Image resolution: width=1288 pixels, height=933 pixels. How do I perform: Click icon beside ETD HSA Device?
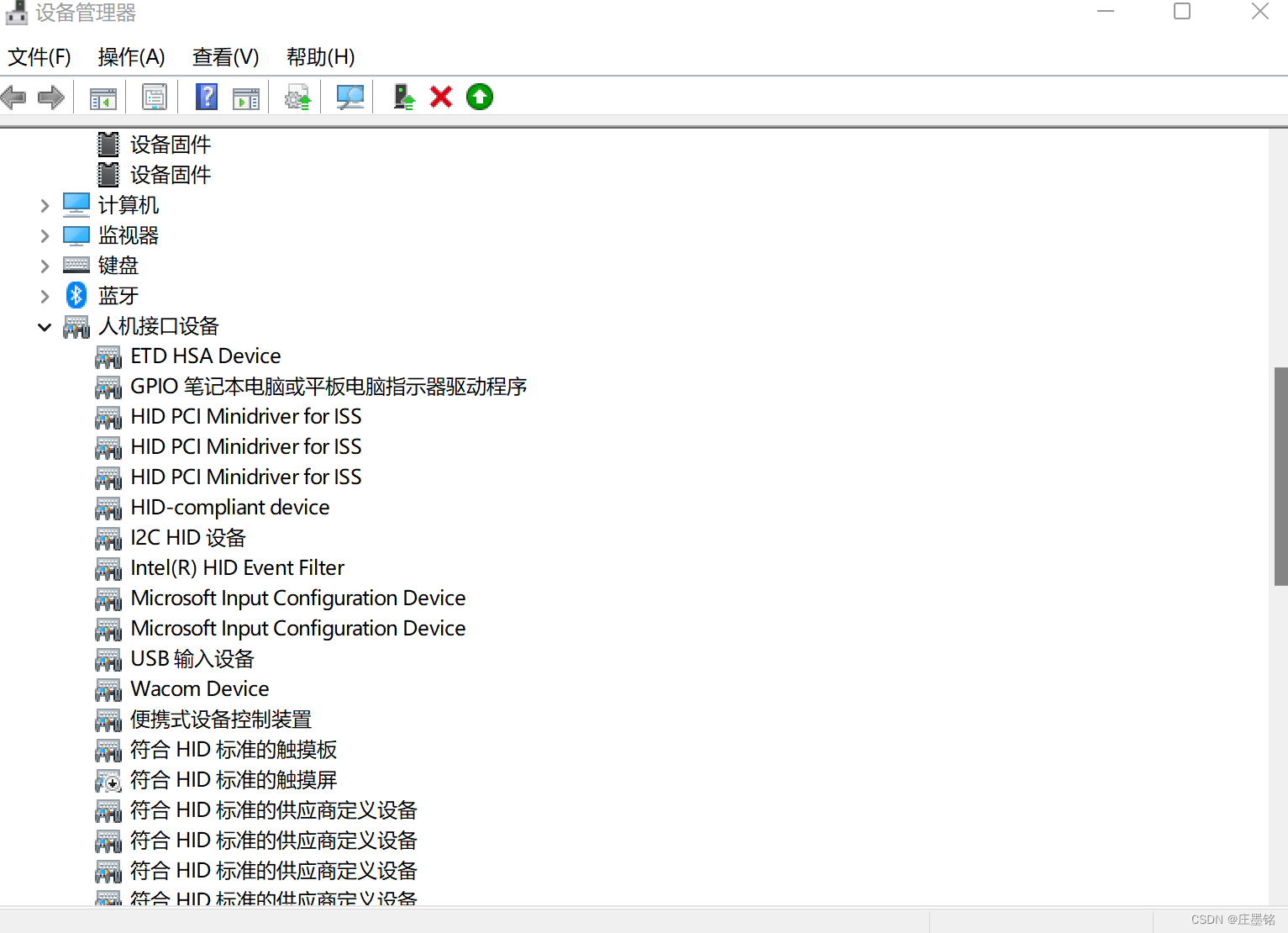[108, 357]
